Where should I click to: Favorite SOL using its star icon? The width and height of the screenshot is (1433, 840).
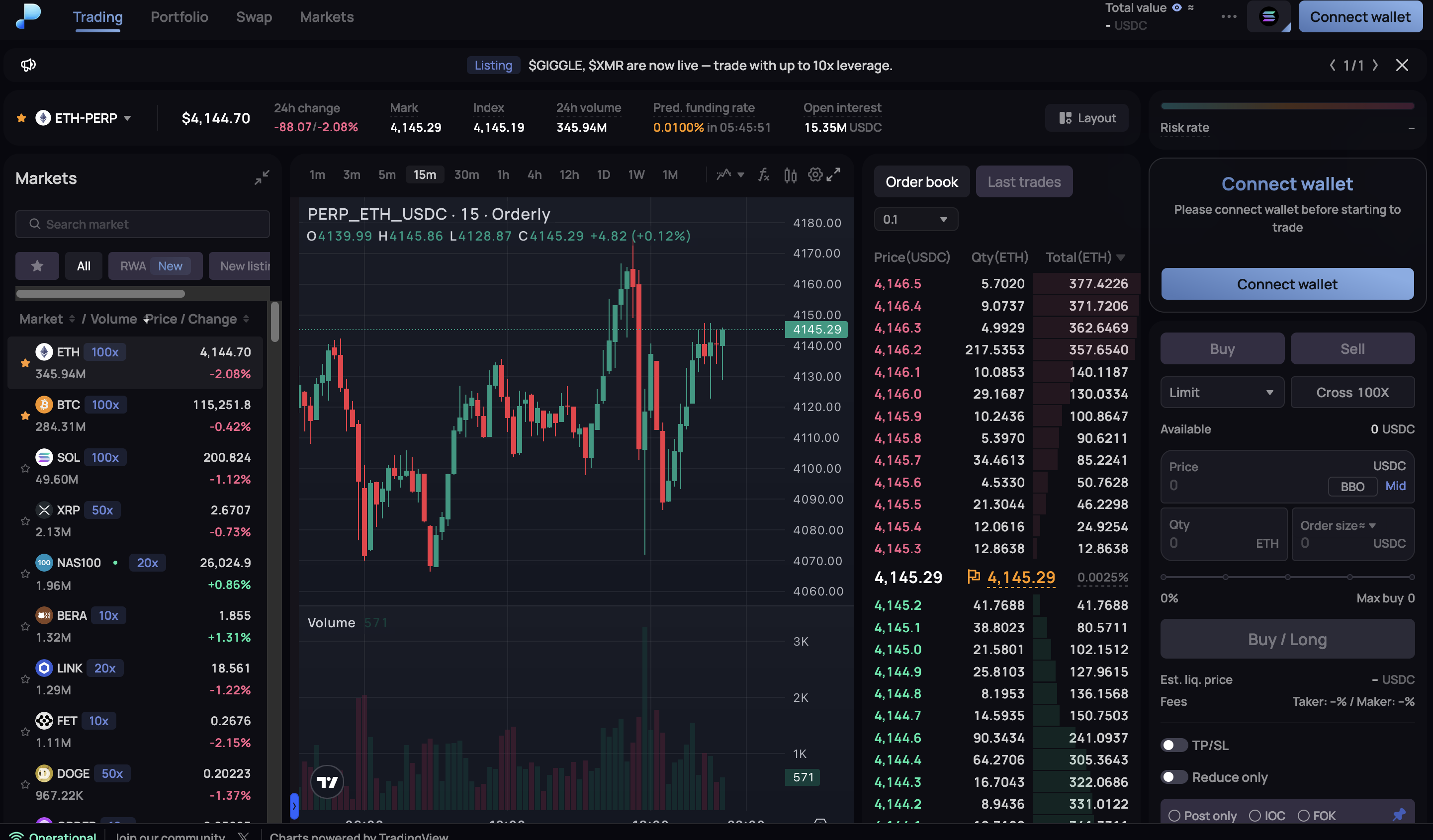(25, 468)
